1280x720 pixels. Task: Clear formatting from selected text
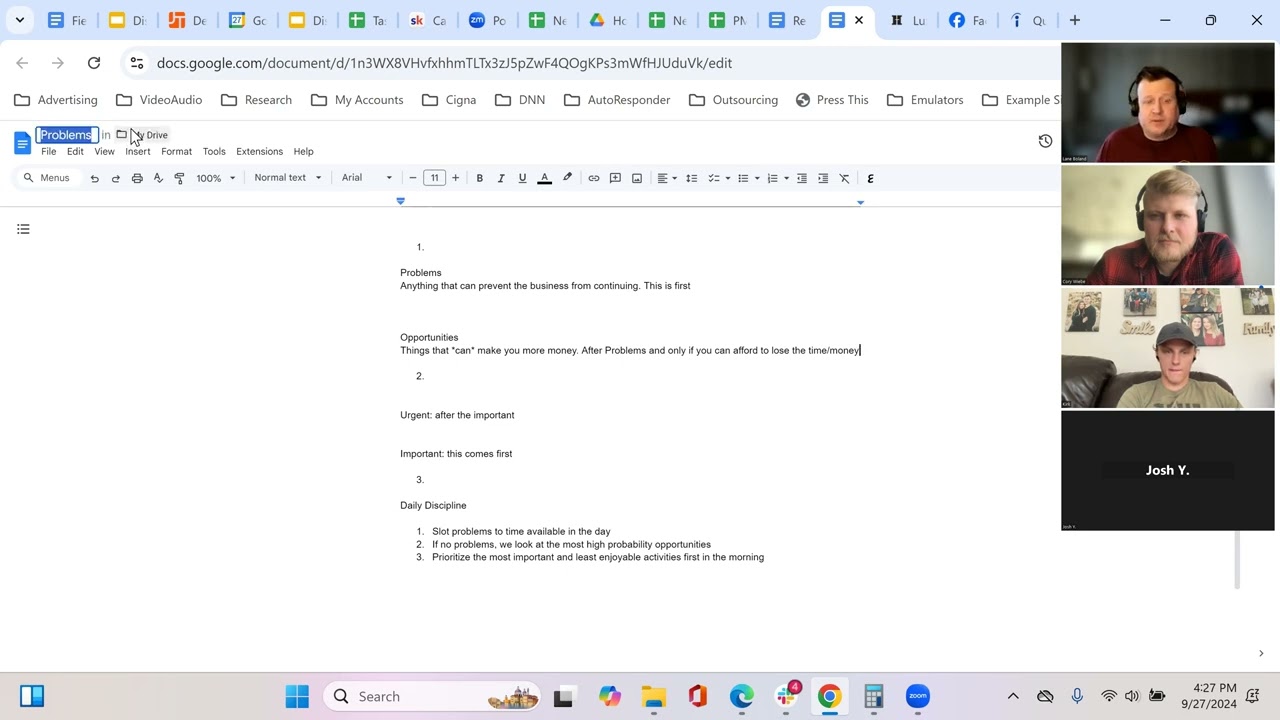click(844, 178)
